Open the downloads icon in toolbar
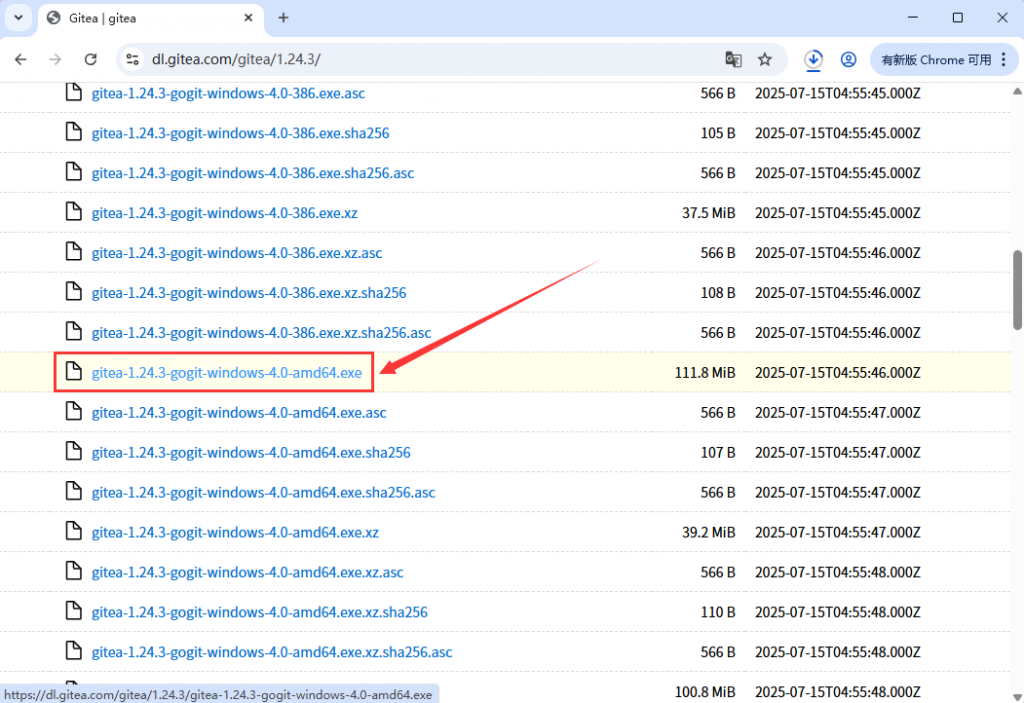This screenshot has height=703, width=1024. click(814, 59)
